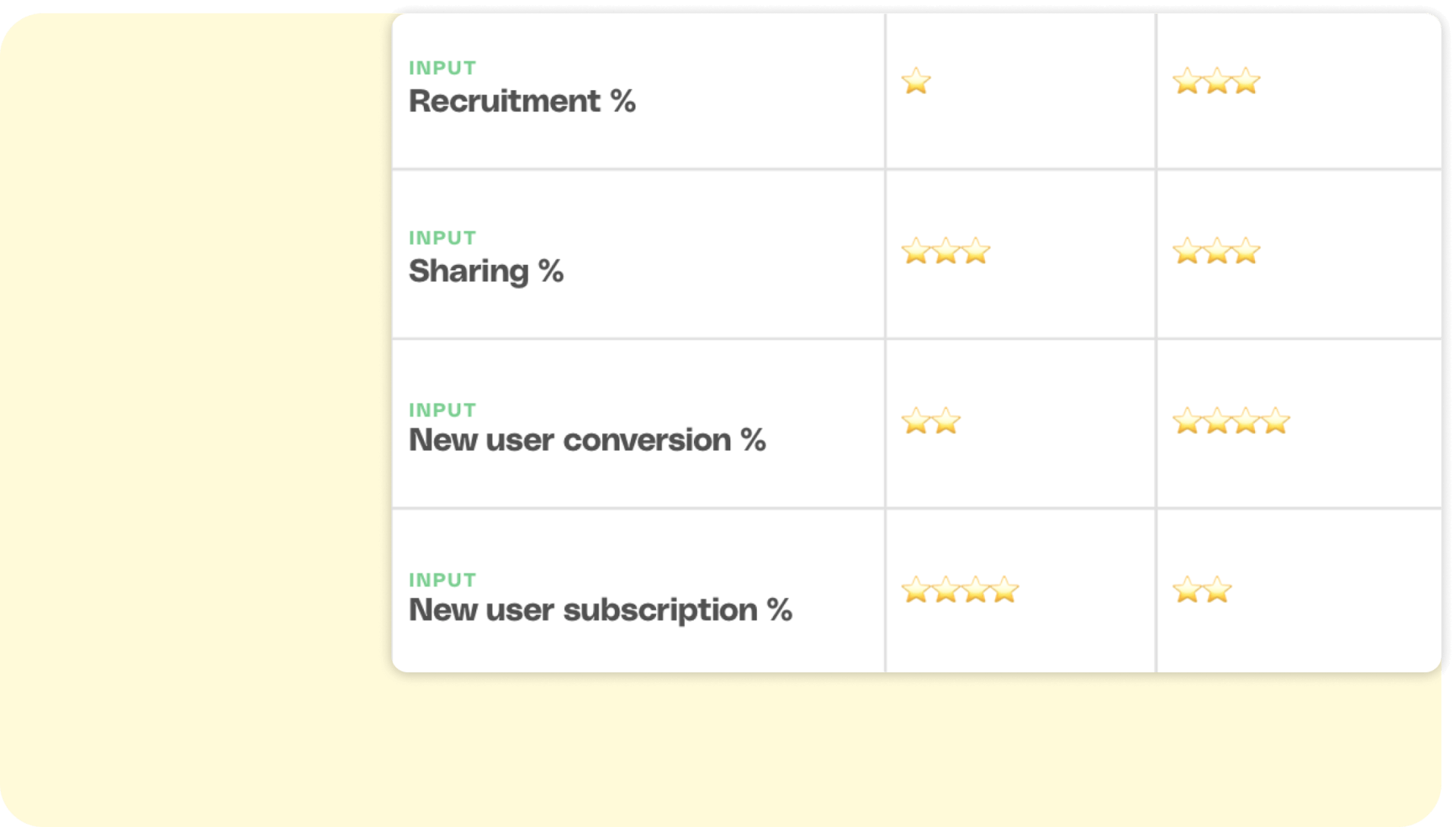Click the first star in the Sharing % row
This screenshot has width=1456, height=827.
[916, 252]
